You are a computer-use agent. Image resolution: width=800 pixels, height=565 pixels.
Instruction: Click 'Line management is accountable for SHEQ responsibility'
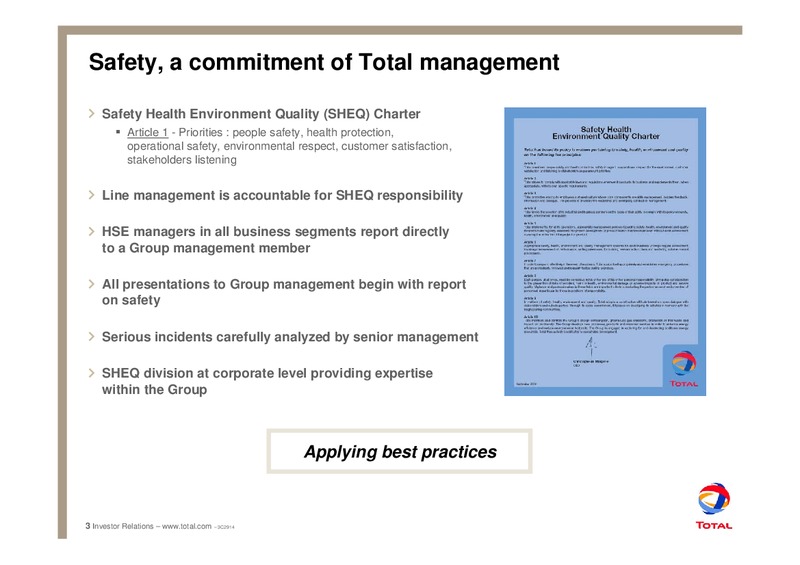(x=282, y=195)
